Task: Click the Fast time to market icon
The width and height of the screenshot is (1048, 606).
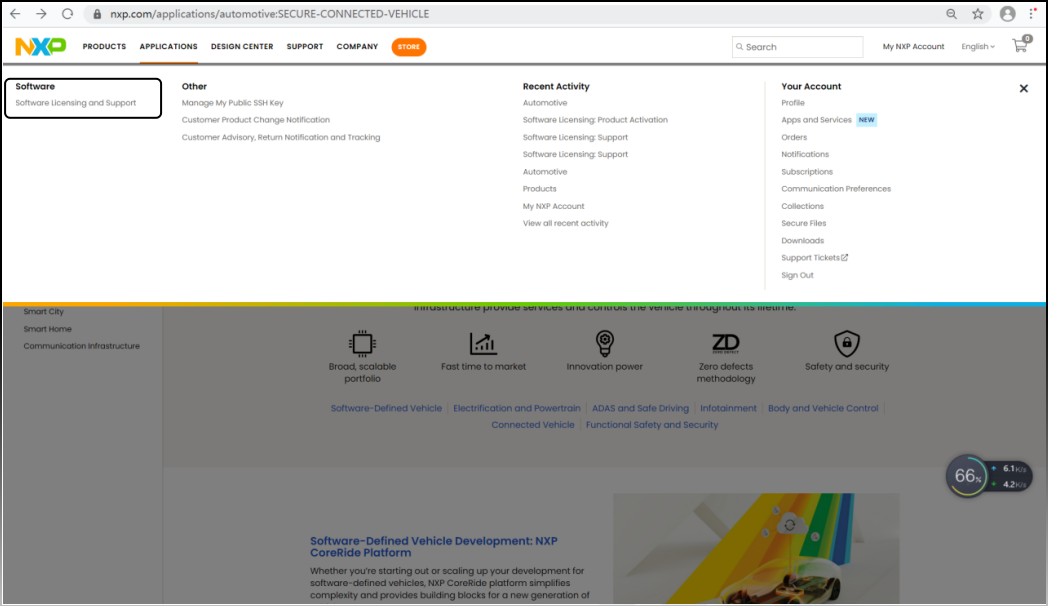Action: (483, 343)
